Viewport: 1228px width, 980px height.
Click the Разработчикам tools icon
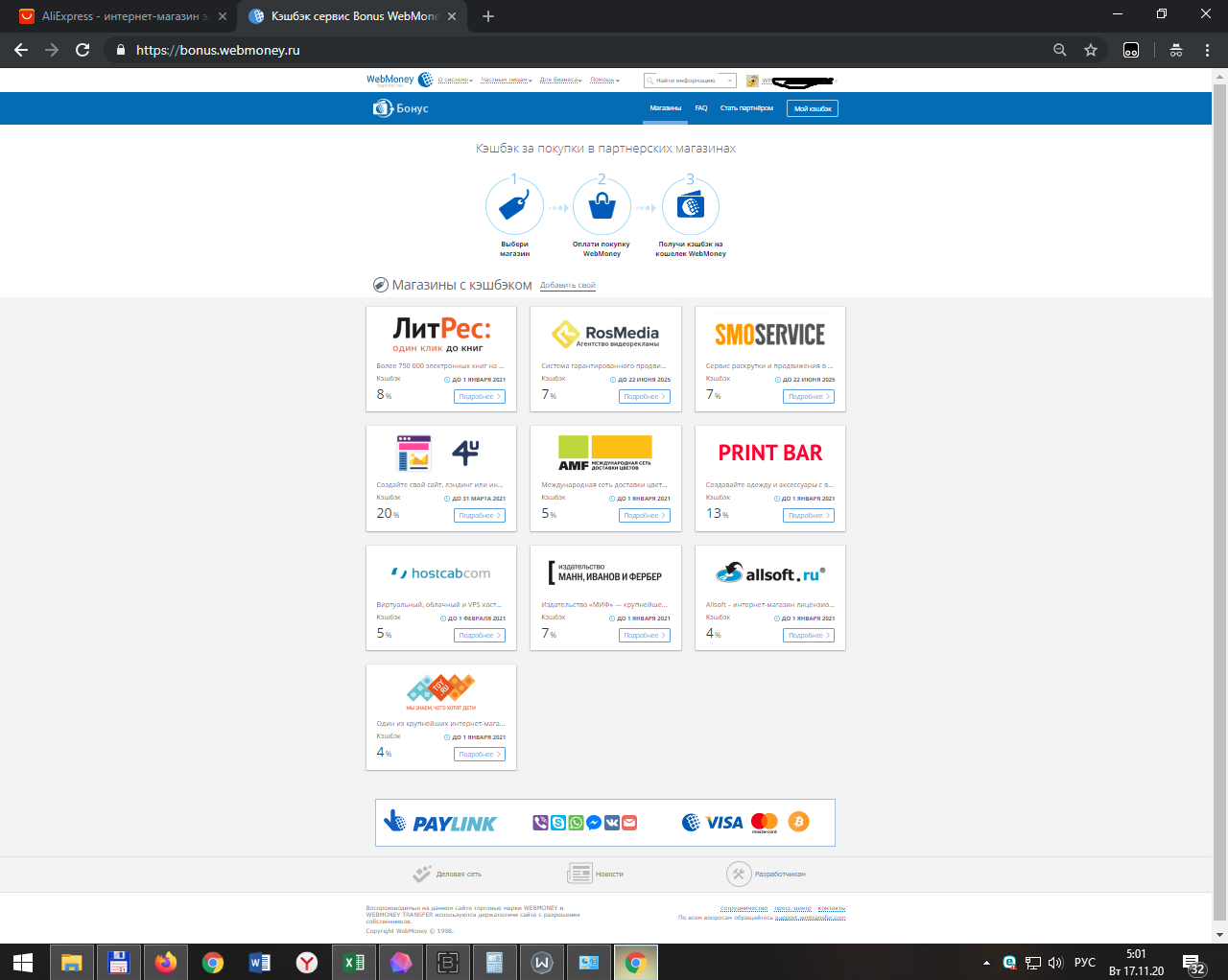coord(739,874)
